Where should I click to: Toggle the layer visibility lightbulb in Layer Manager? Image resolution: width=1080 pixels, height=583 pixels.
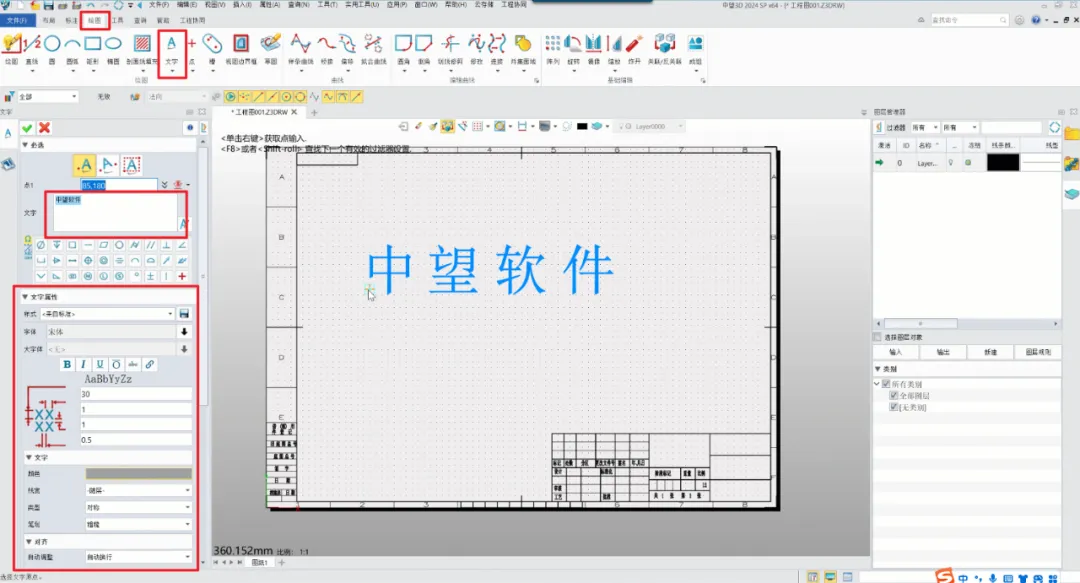click(949, 162)
